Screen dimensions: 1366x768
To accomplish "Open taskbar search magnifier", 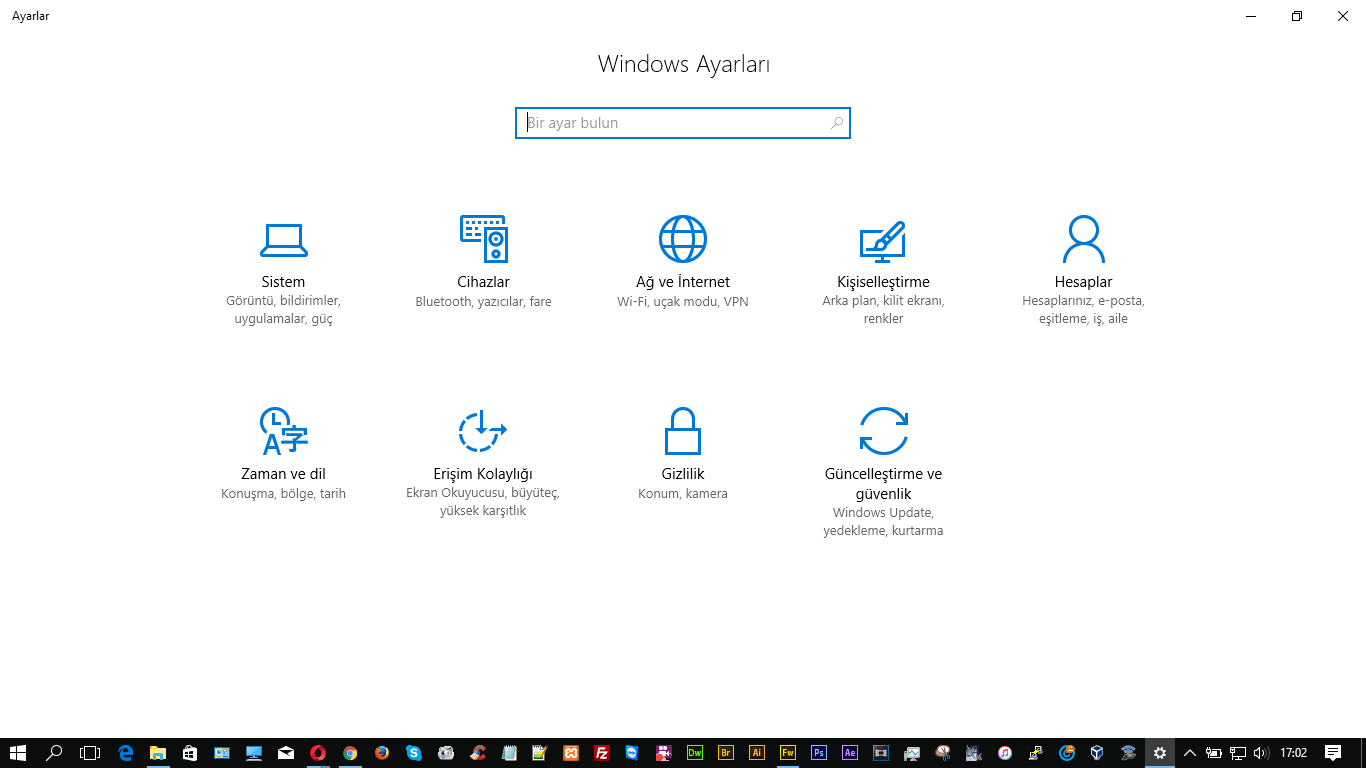I will coord(55,753).
